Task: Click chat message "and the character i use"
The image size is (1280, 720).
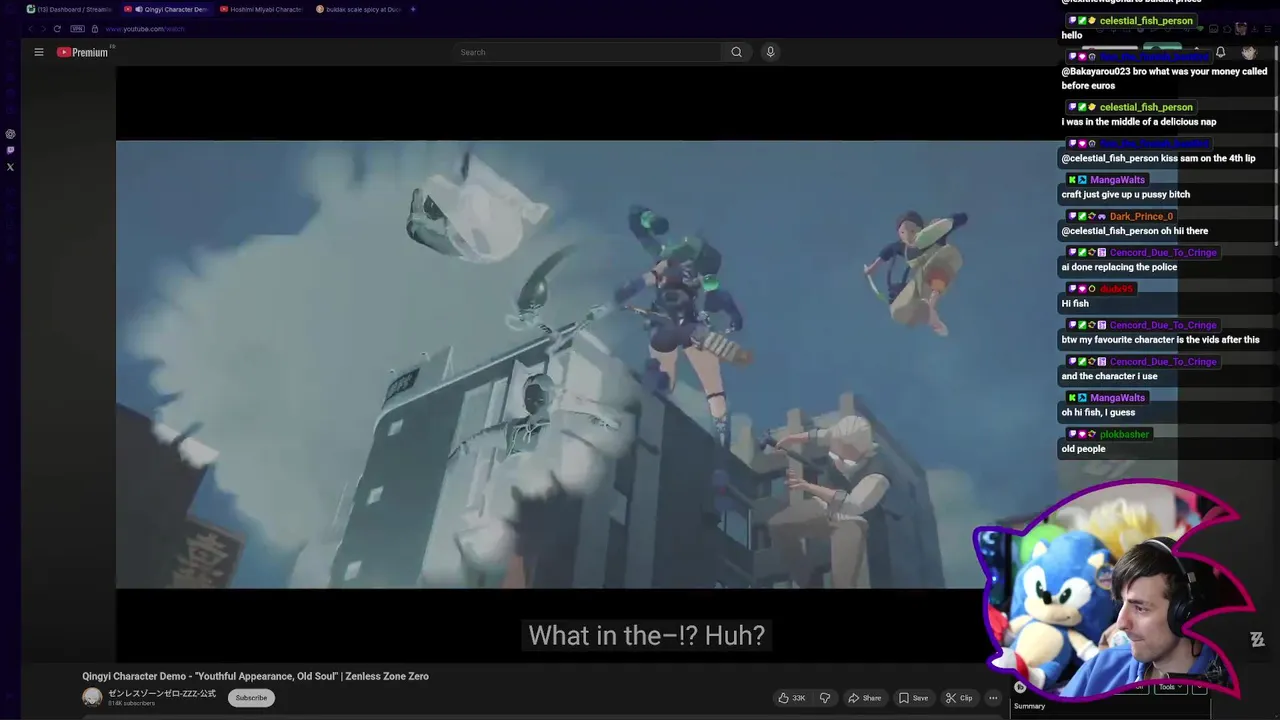Action: [1109, 376]
